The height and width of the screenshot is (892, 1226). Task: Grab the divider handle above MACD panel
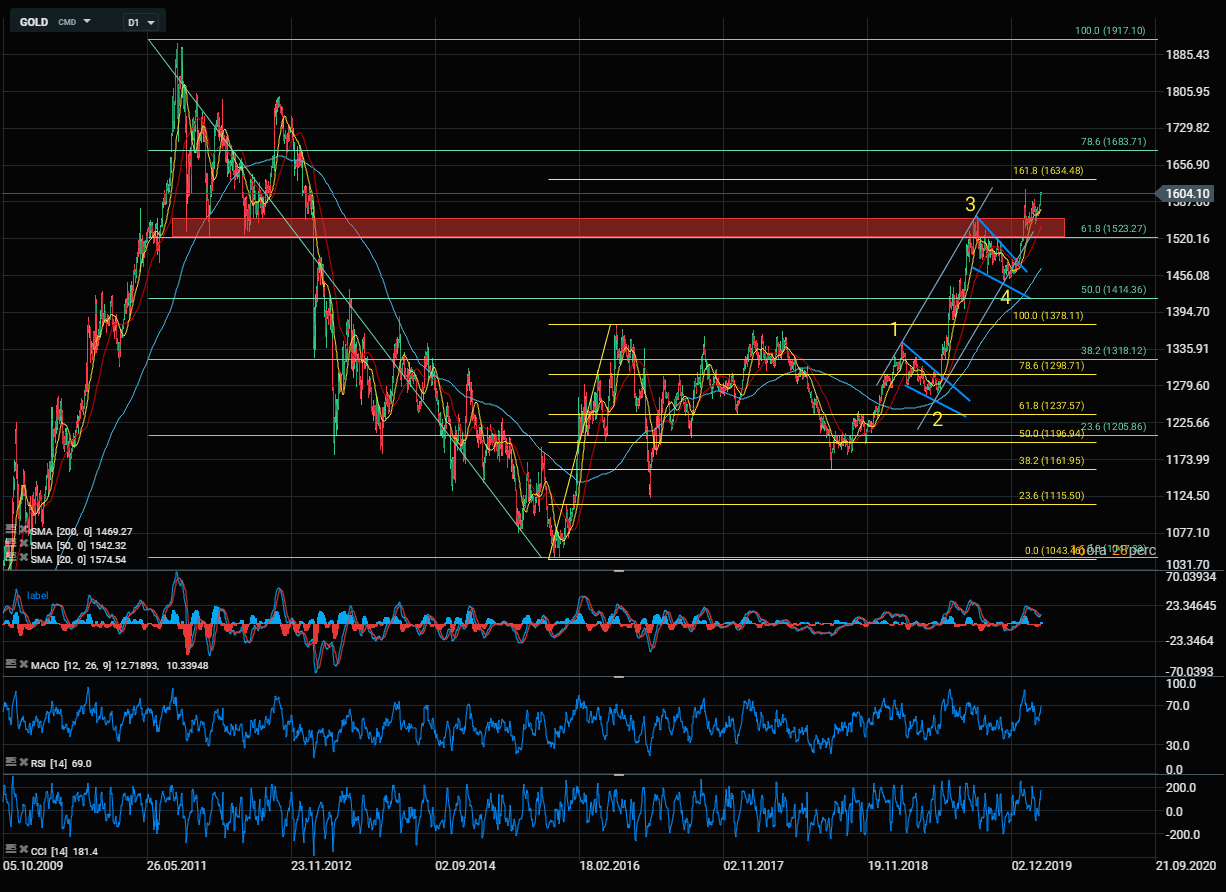(619, 570)
